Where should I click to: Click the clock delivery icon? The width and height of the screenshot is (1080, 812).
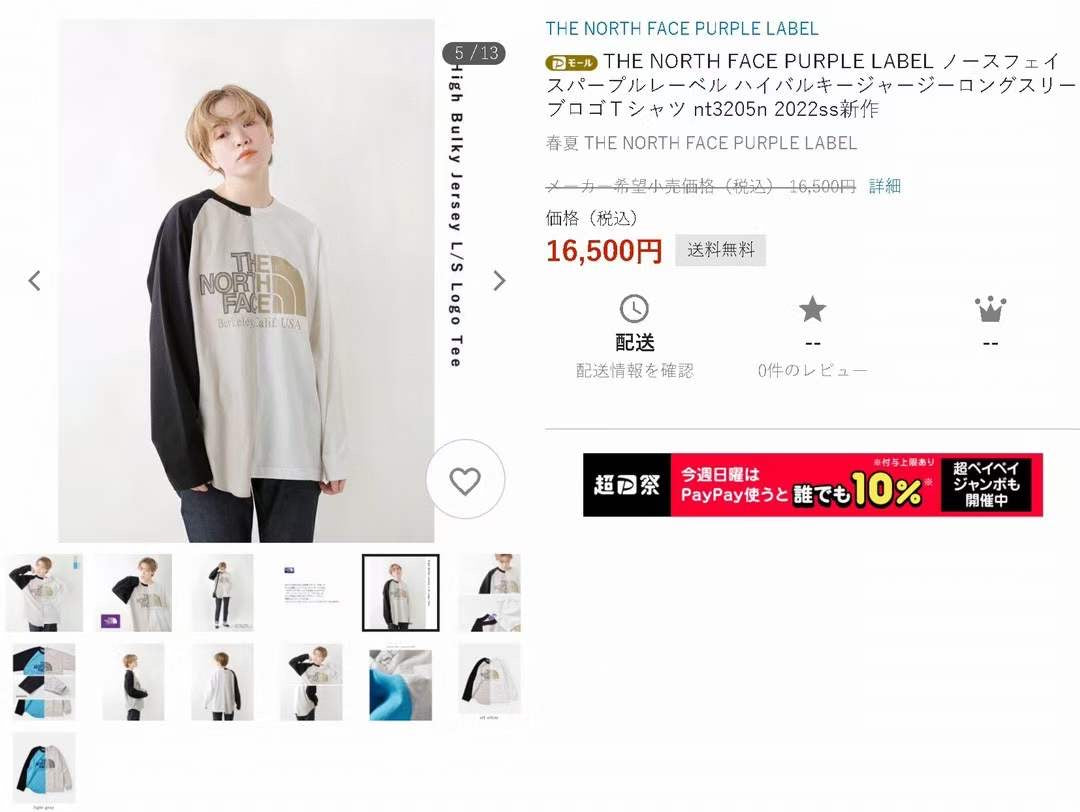[x=634, y=309]
